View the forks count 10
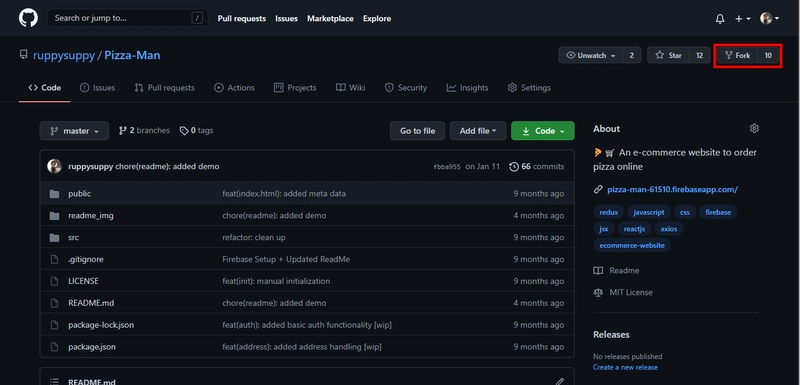800x385 pixels. [x=768, y=55]
